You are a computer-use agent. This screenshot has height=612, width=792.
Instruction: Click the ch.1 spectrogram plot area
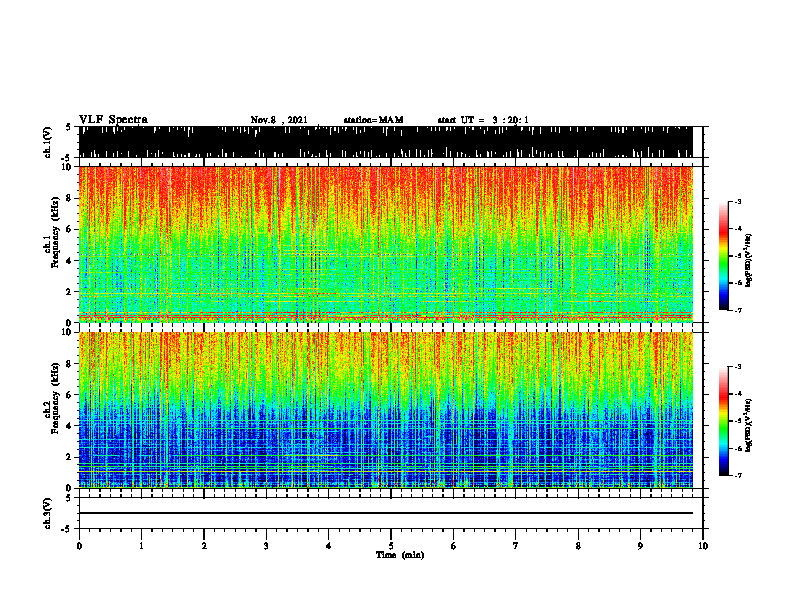(385, 244)
